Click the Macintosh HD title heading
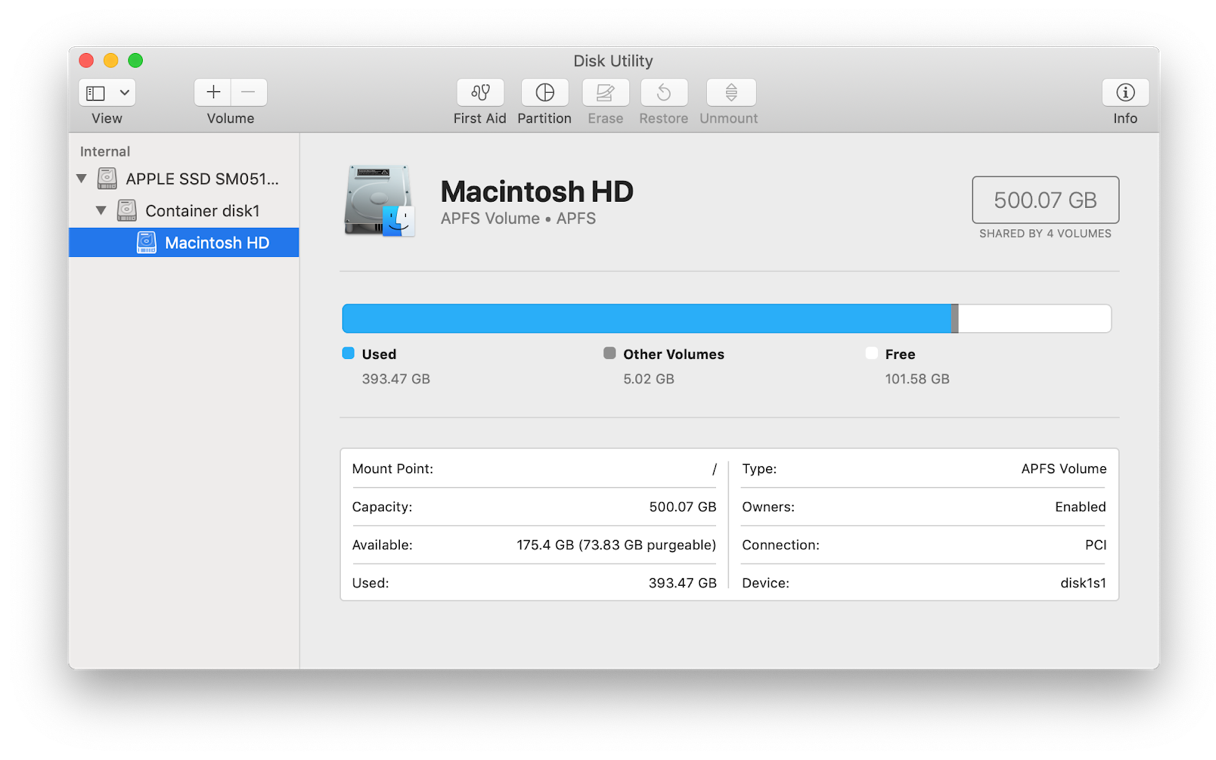The height and width of the screenshot is (760, 1216). point(537,191)
